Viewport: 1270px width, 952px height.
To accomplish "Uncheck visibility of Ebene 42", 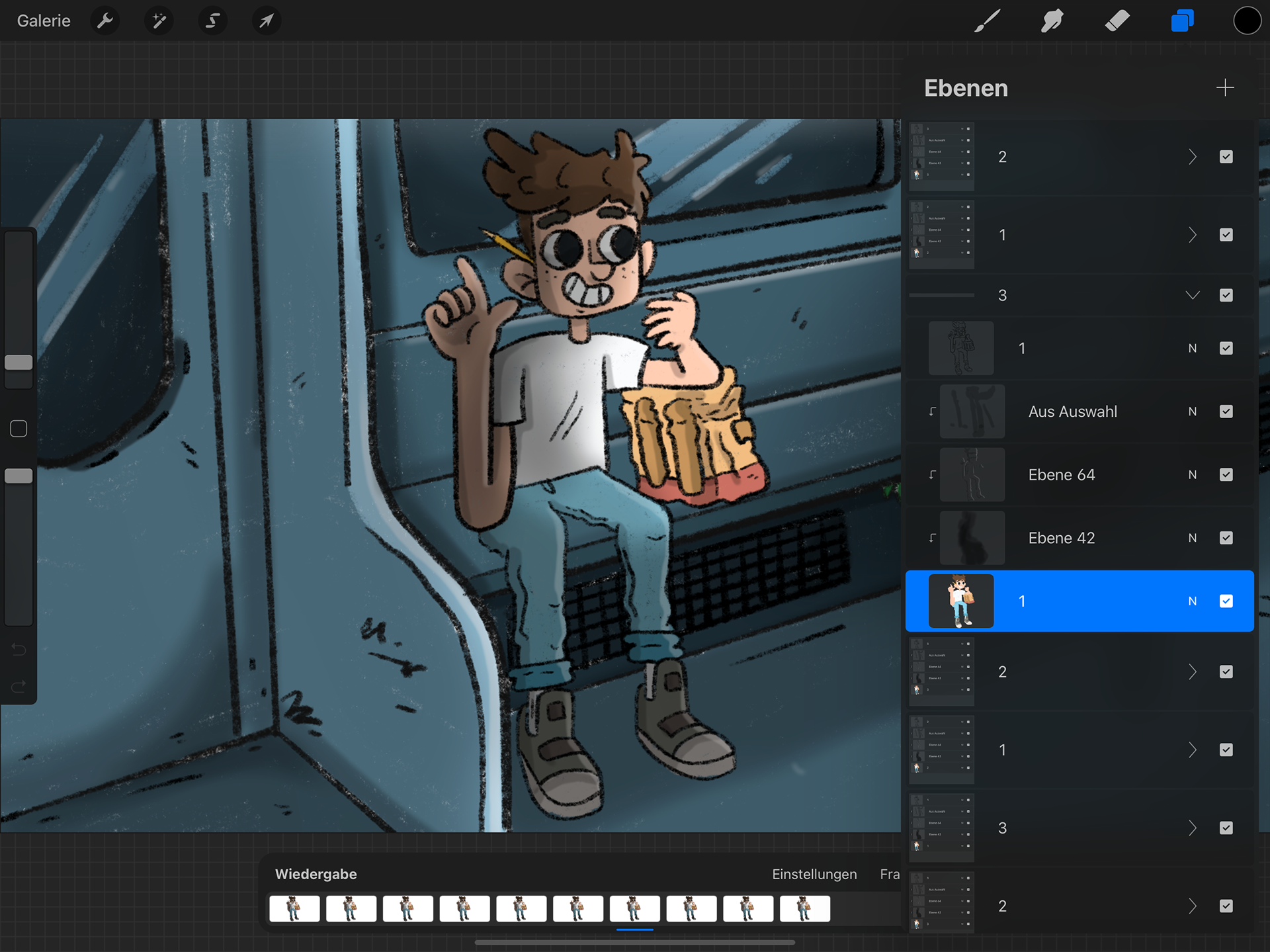I will point(1226,538).
